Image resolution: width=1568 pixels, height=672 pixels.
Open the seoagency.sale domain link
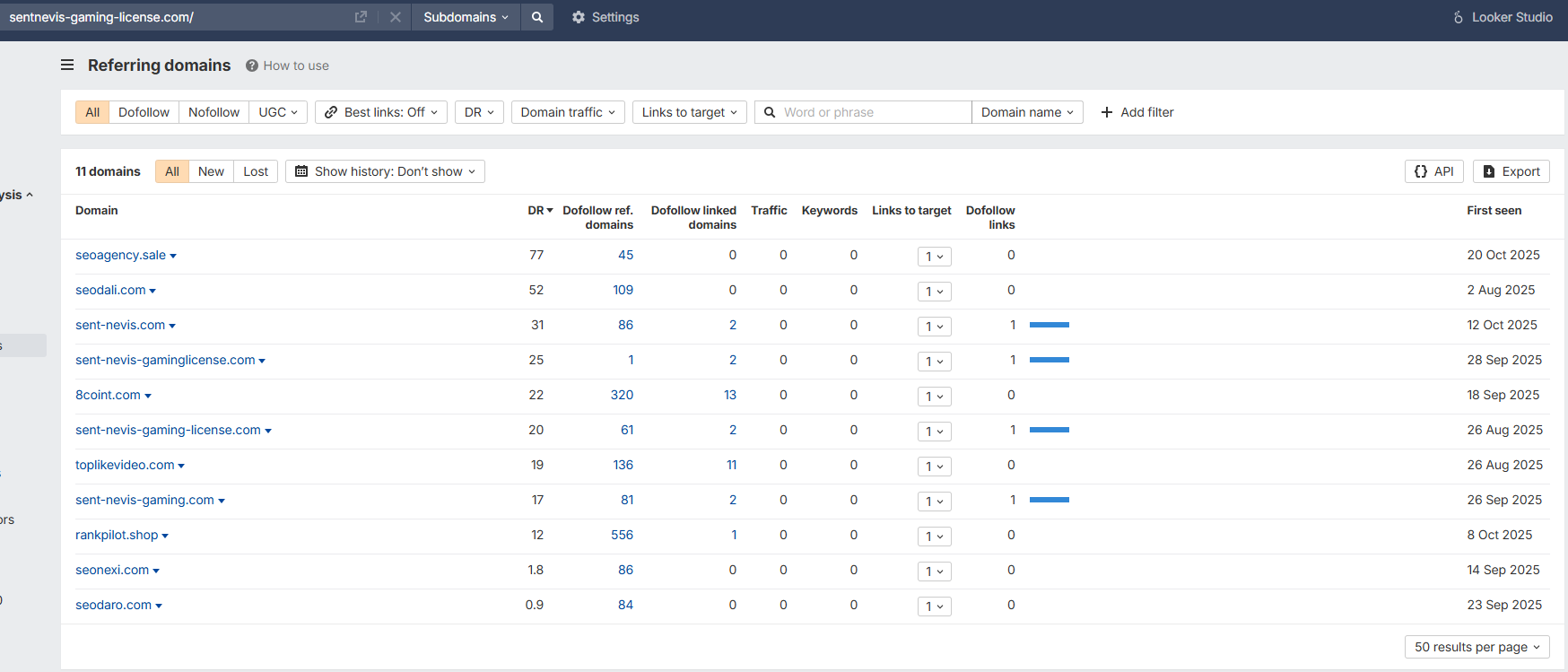click(120, 255)
